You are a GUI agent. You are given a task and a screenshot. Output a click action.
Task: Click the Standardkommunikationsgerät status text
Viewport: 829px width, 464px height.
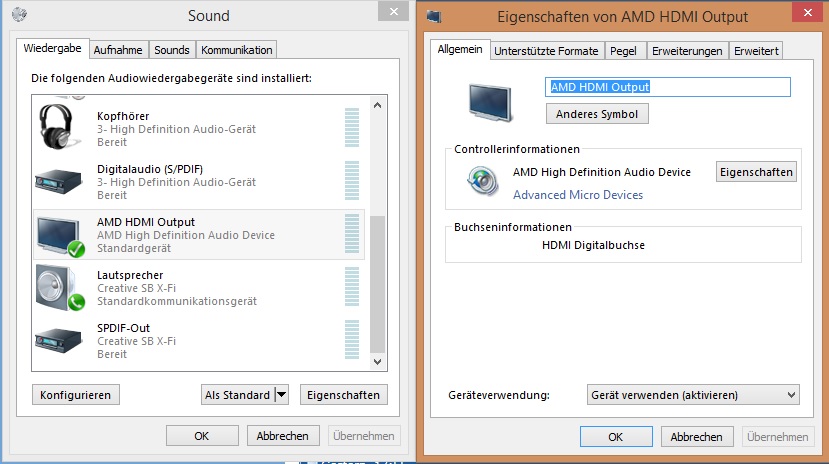point(177,301)
